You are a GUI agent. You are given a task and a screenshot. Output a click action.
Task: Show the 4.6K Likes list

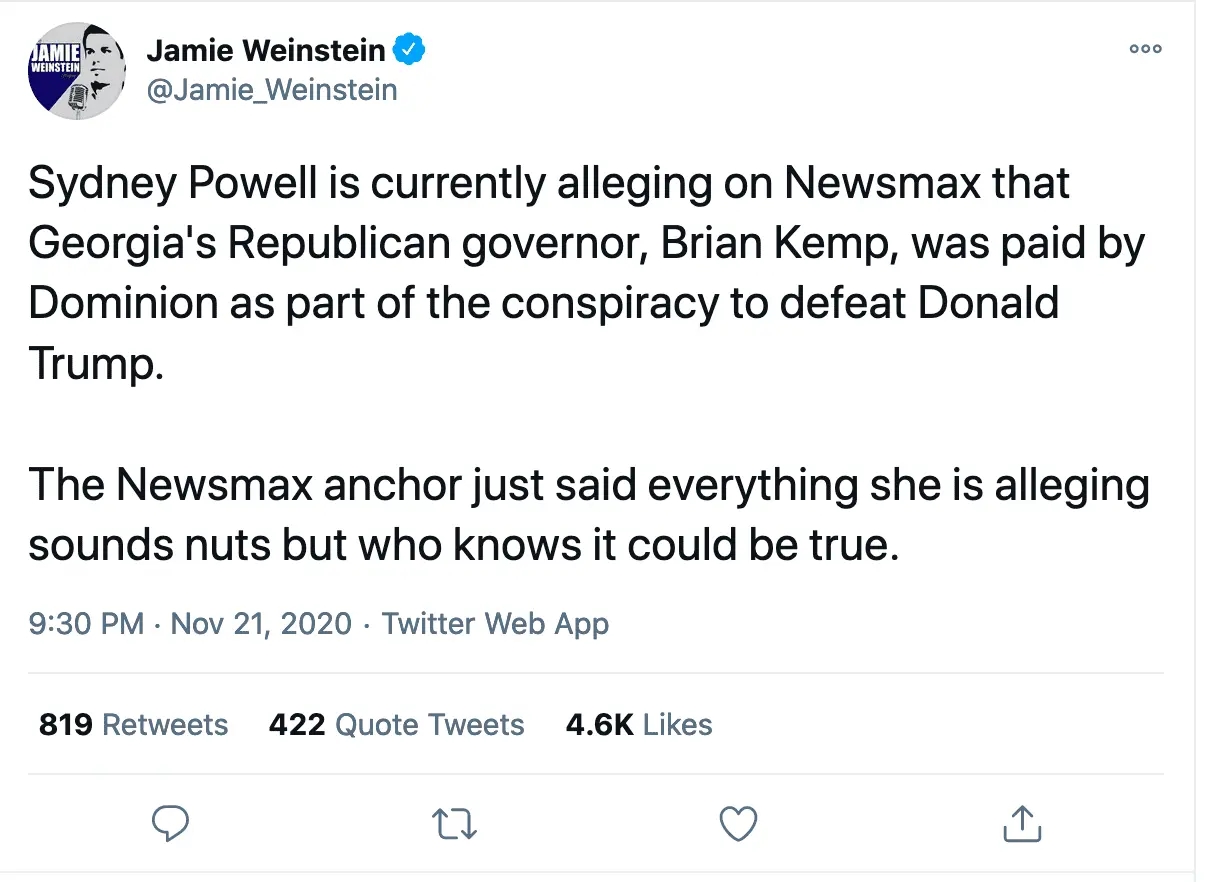tap(639, 724)
